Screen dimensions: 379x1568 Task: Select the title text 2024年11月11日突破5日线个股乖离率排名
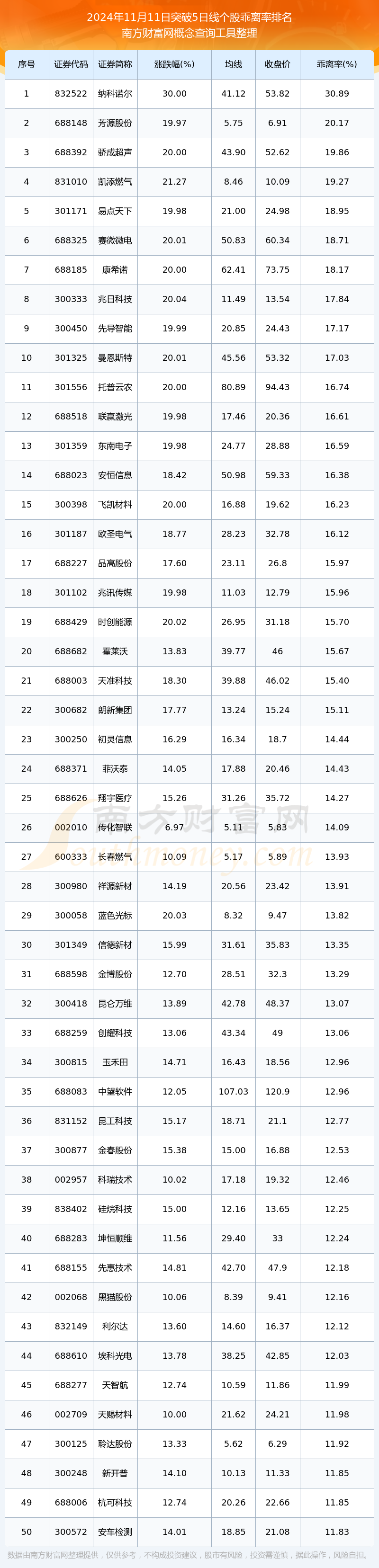(189, 17)
